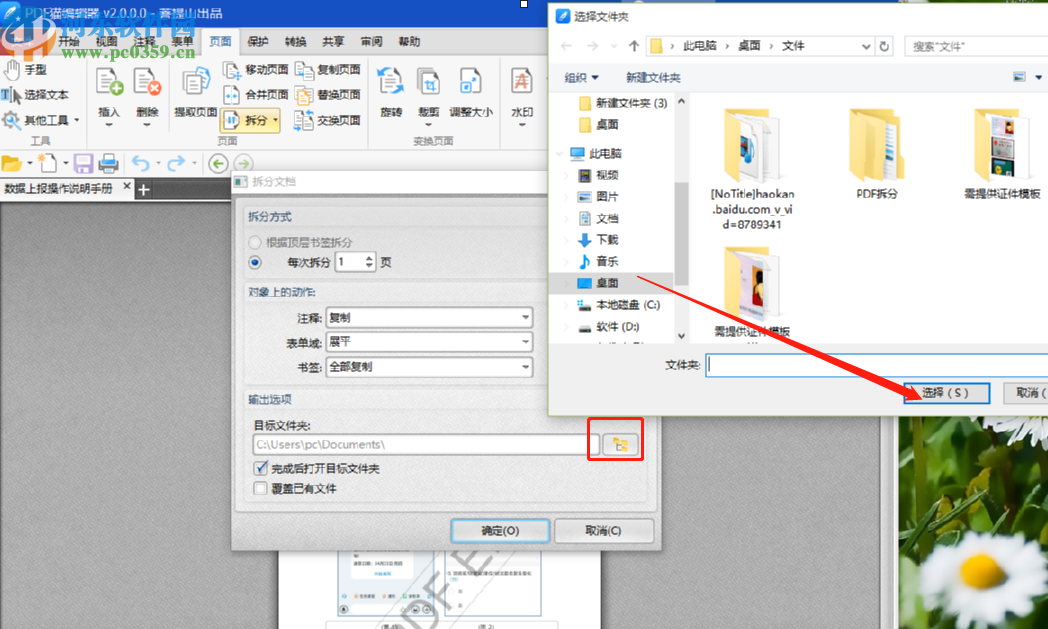Enable the 覆盖已有文件 checkbox

[260, 487]
